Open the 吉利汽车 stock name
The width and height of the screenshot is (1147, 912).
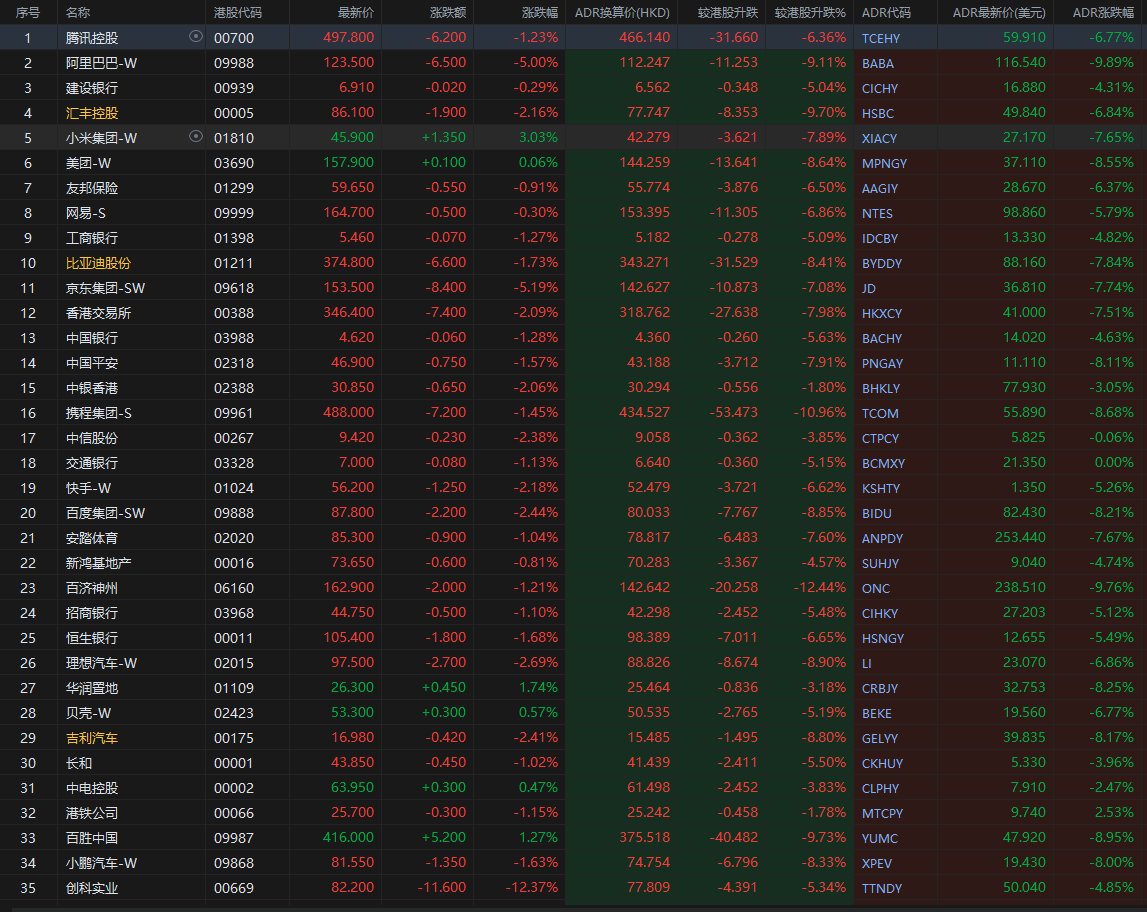tap(91, 737)
